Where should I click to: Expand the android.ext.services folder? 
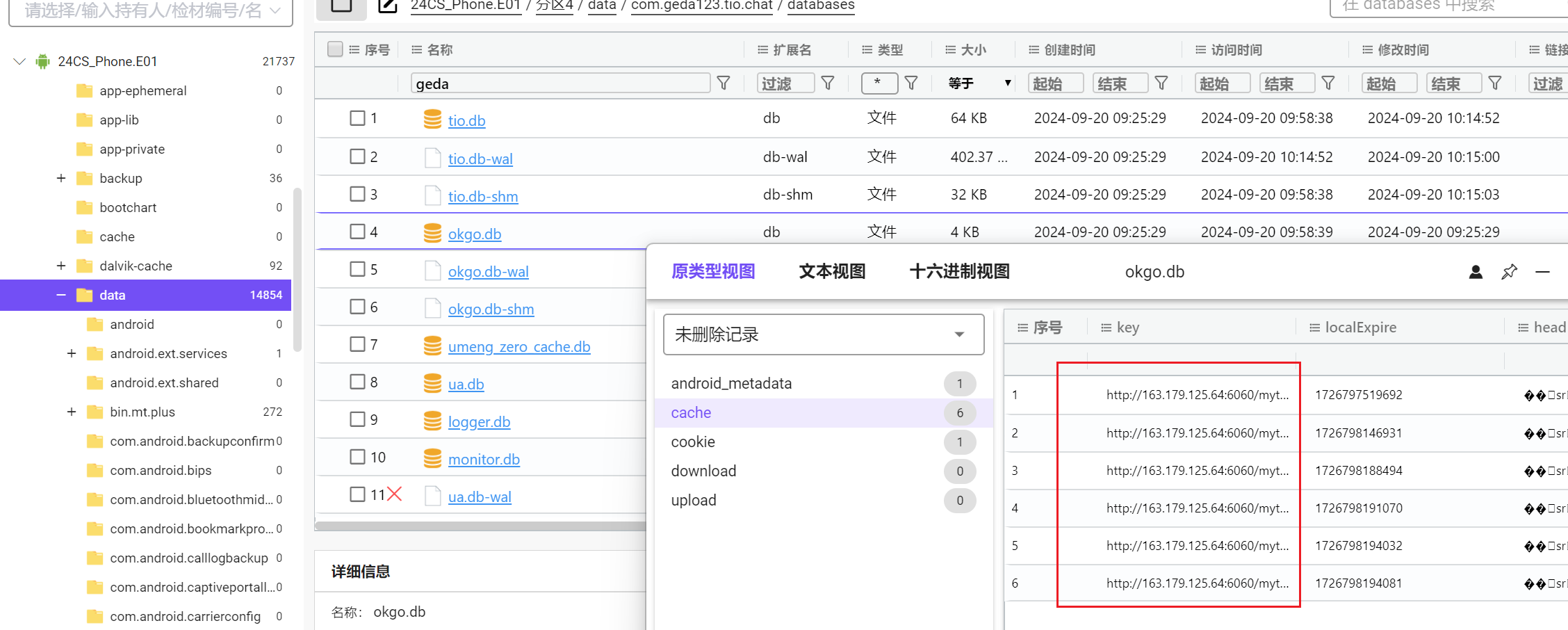72,353
